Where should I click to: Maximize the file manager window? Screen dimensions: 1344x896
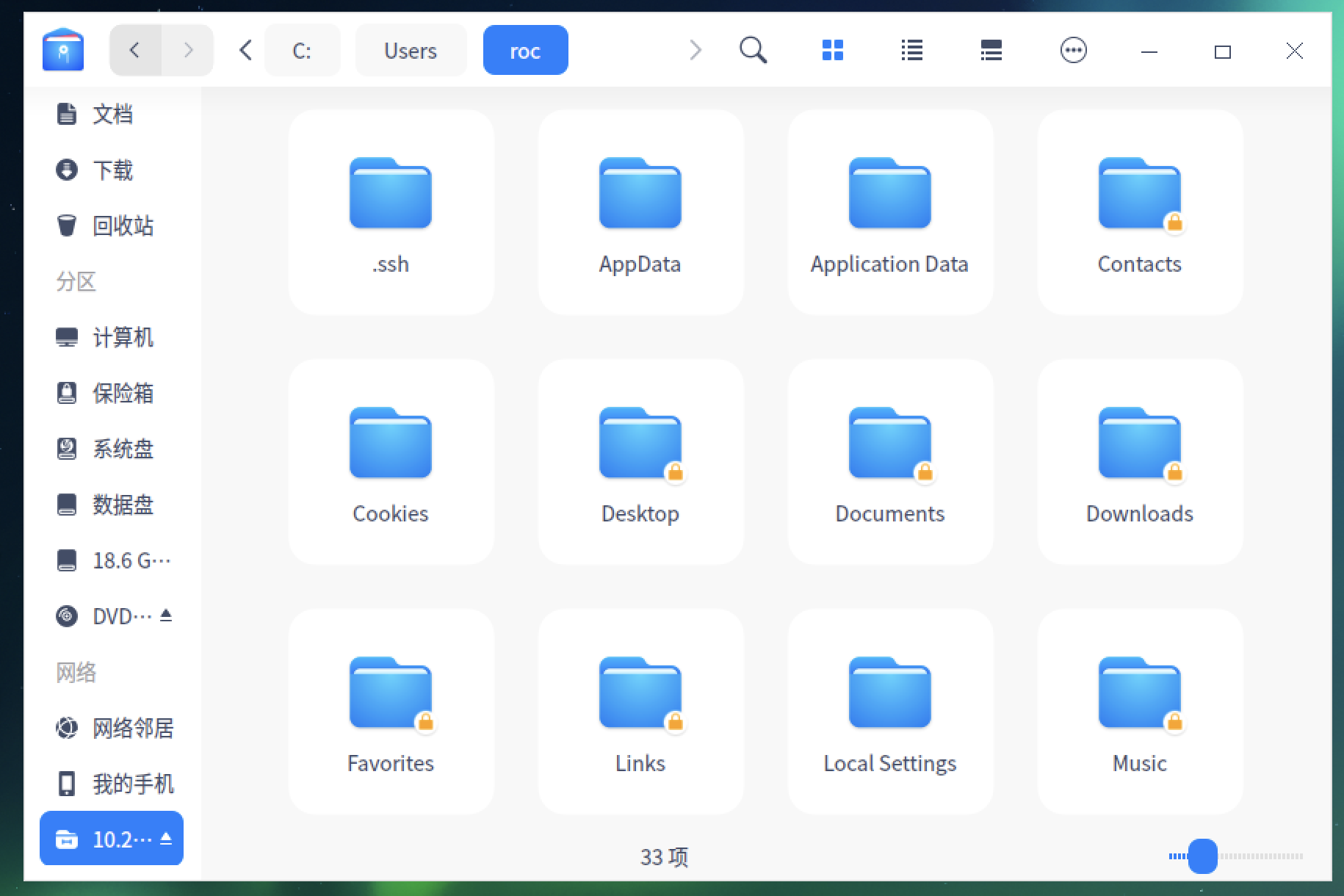[1223, 51]
